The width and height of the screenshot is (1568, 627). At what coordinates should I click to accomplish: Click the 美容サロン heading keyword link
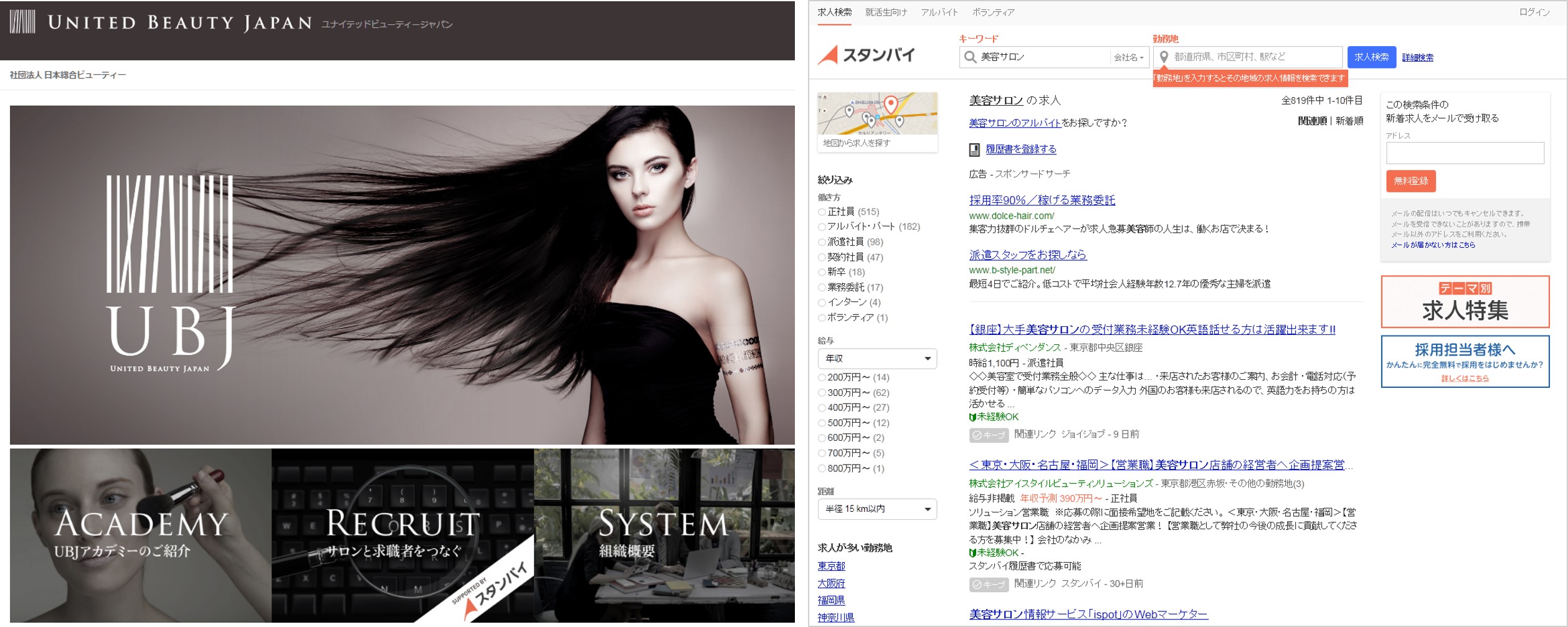pyautogui.click(x=996, y=101)
